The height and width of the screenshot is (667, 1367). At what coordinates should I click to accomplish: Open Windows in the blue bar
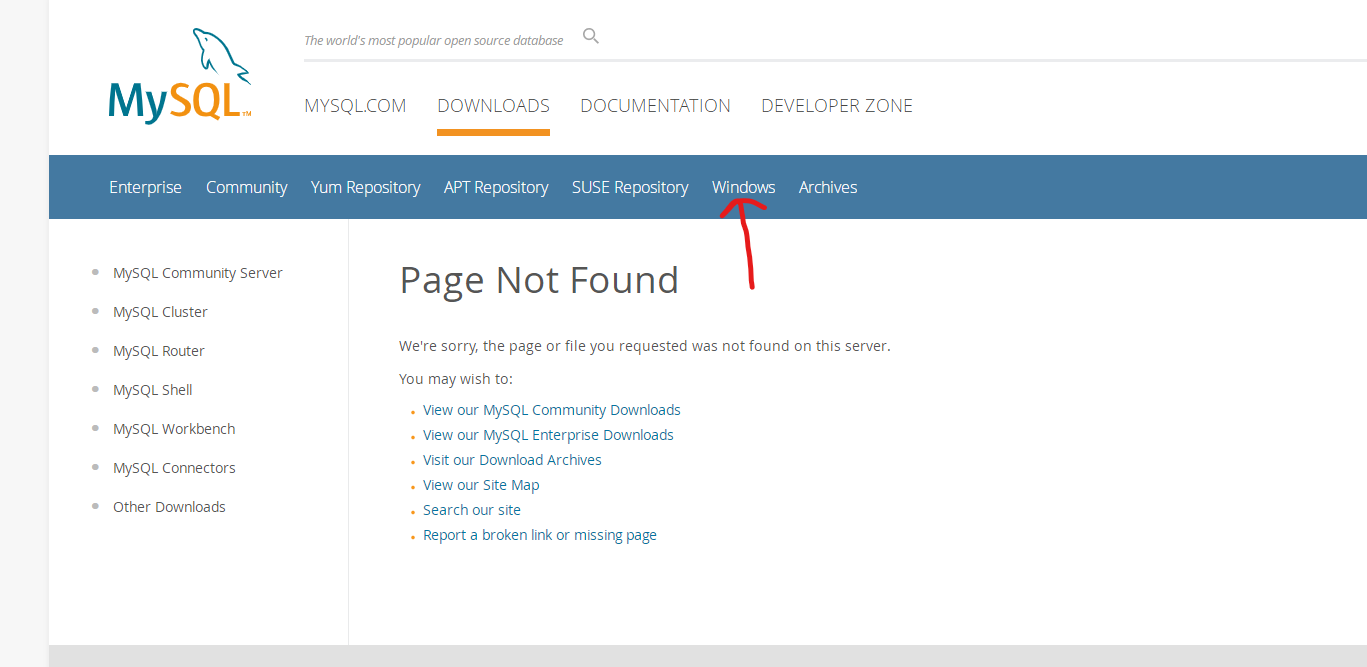[x=743, y=187]
